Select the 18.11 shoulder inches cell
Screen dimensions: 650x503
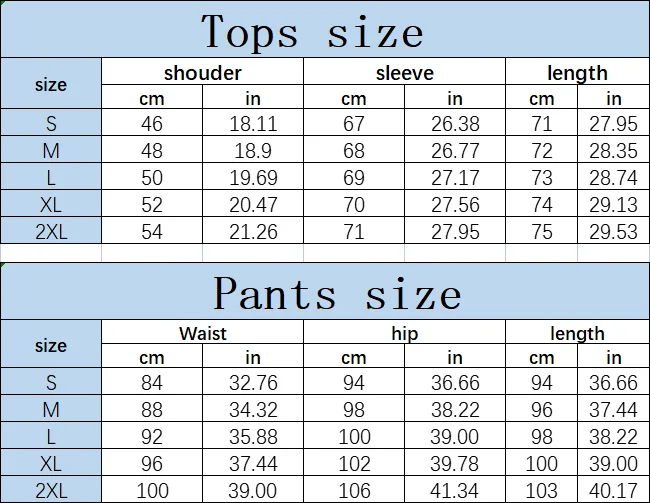coord(253,124)
